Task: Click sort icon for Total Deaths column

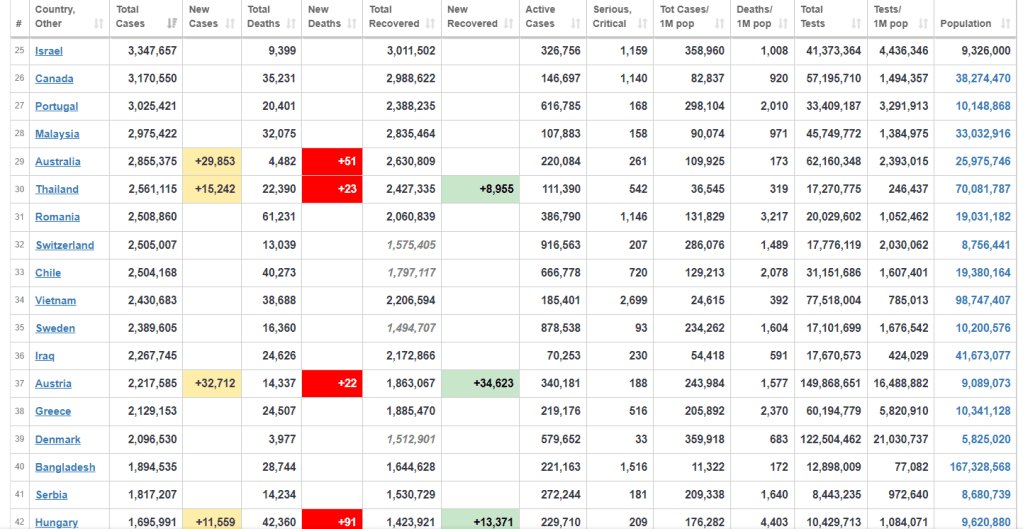Action: pyautogui.click(x=292, y=23)
